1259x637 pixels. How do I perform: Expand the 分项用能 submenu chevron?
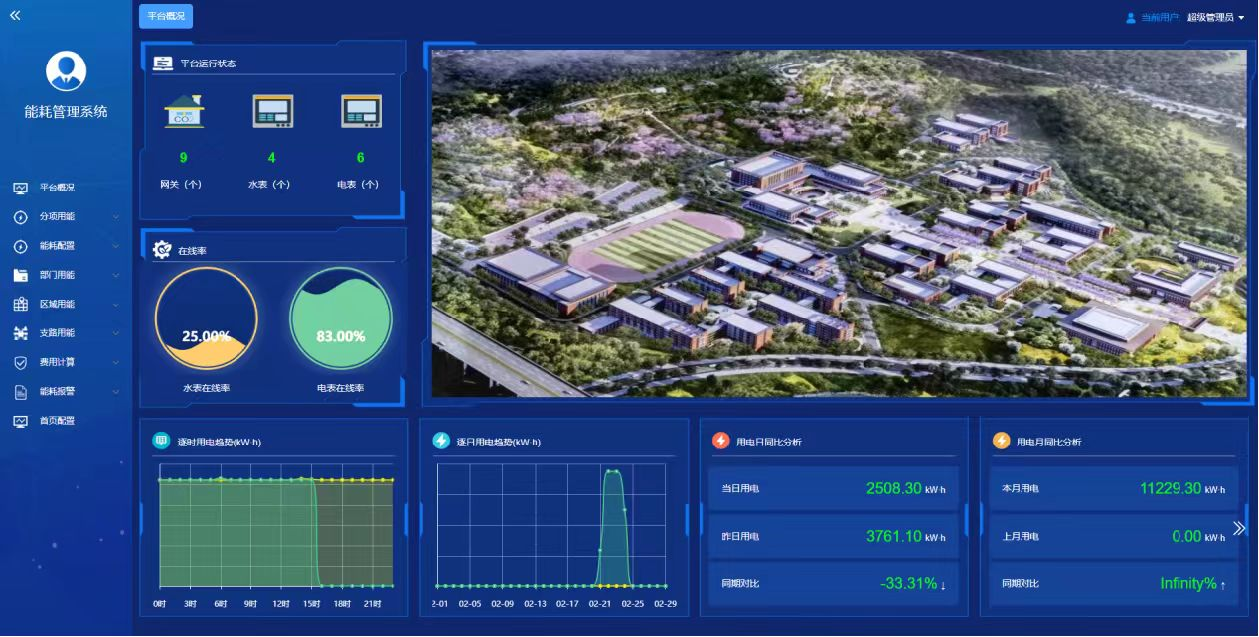click(116, 217)
